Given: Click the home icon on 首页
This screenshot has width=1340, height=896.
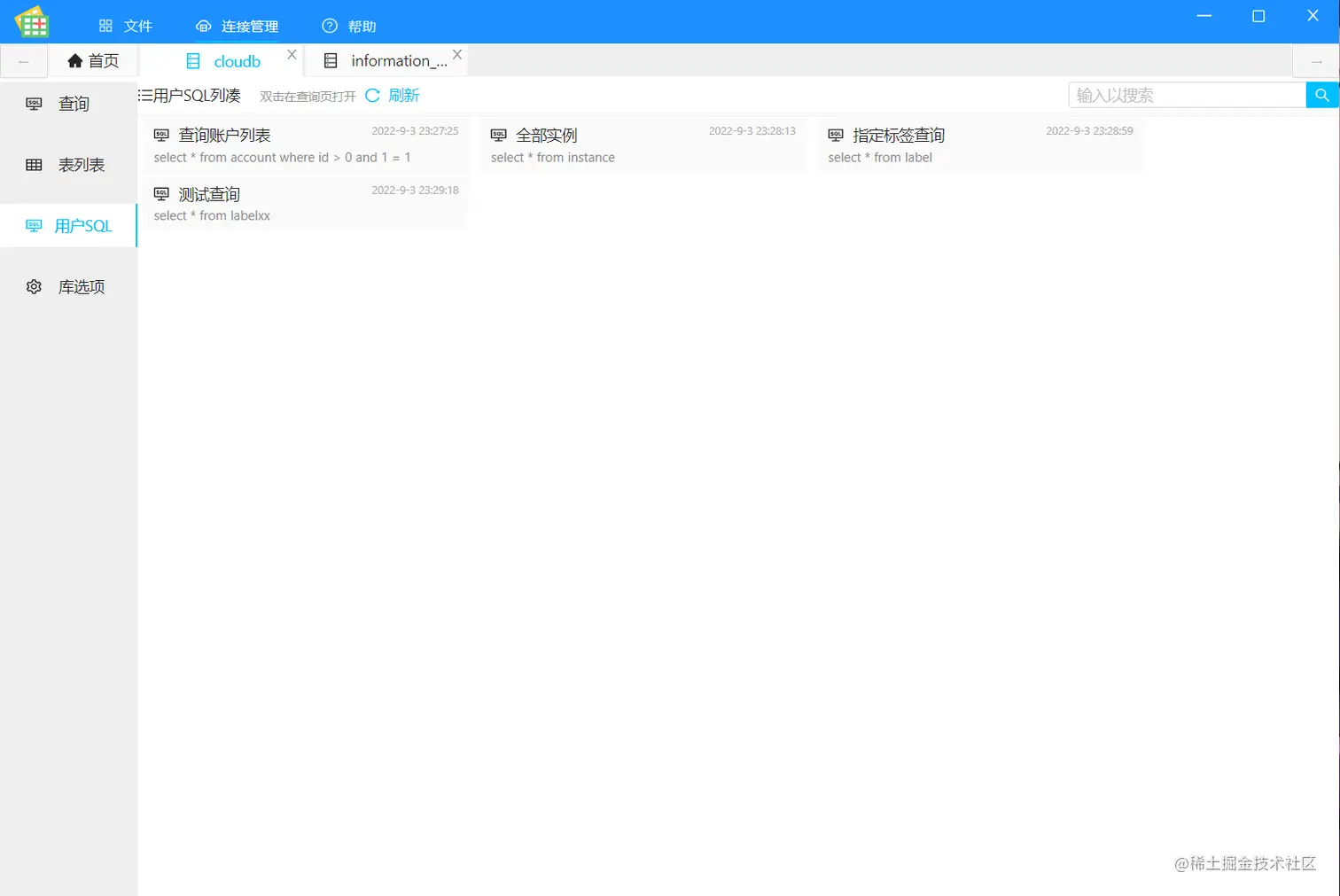Looking at the screenshot, I should click(75, 60).
